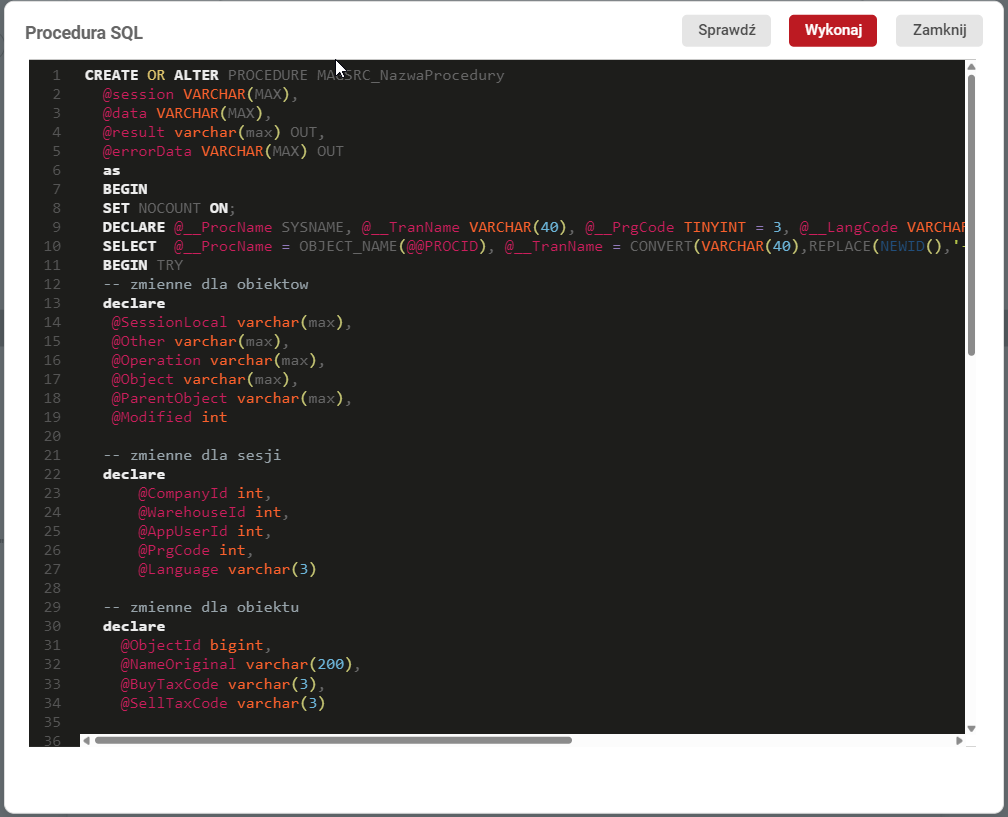Run the procedure with Wykonaj

coord(832,30)
